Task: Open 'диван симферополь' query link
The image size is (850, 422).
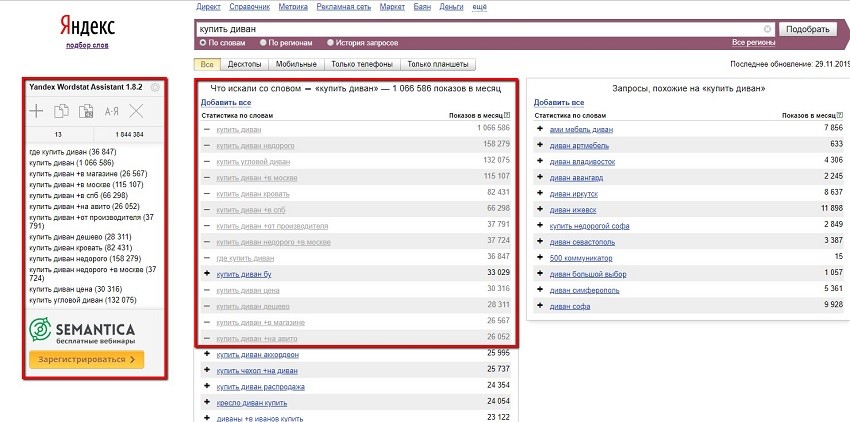Action: pos(584,290)
